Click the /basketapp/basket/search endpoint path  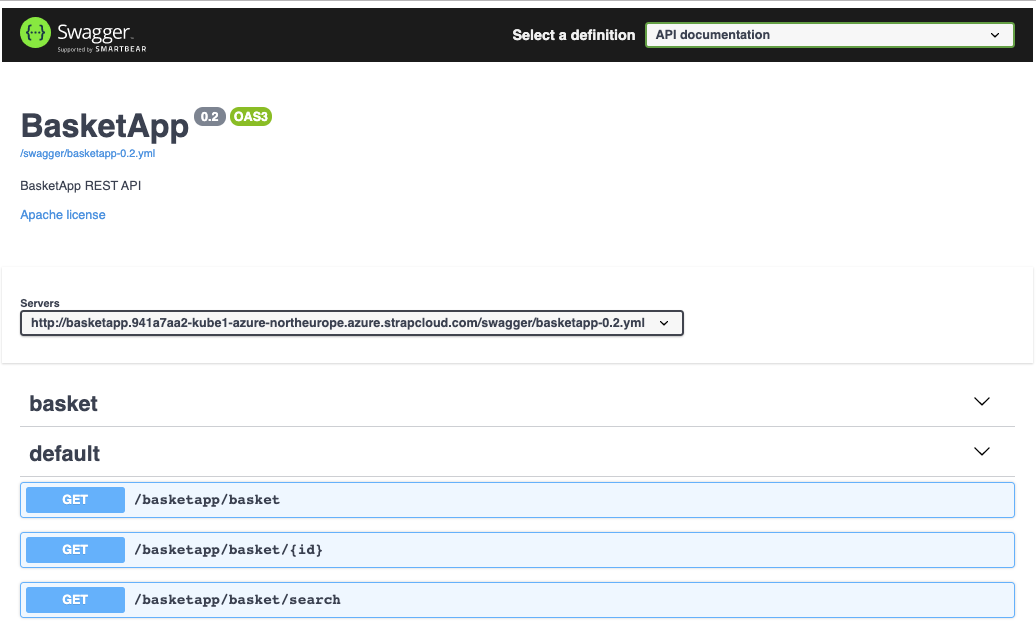pyautogui.click(x=237, y=600)
